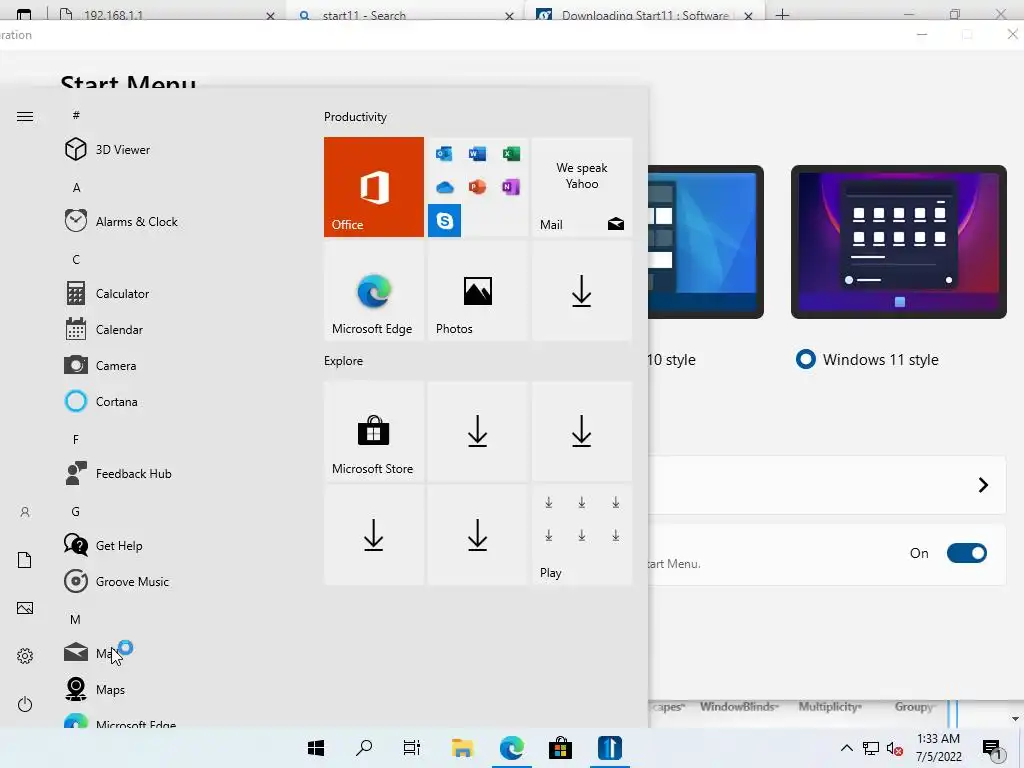The image size is (1024, 768).
Task: Turn off the Start menu On toggle
Action: [967, 553]
